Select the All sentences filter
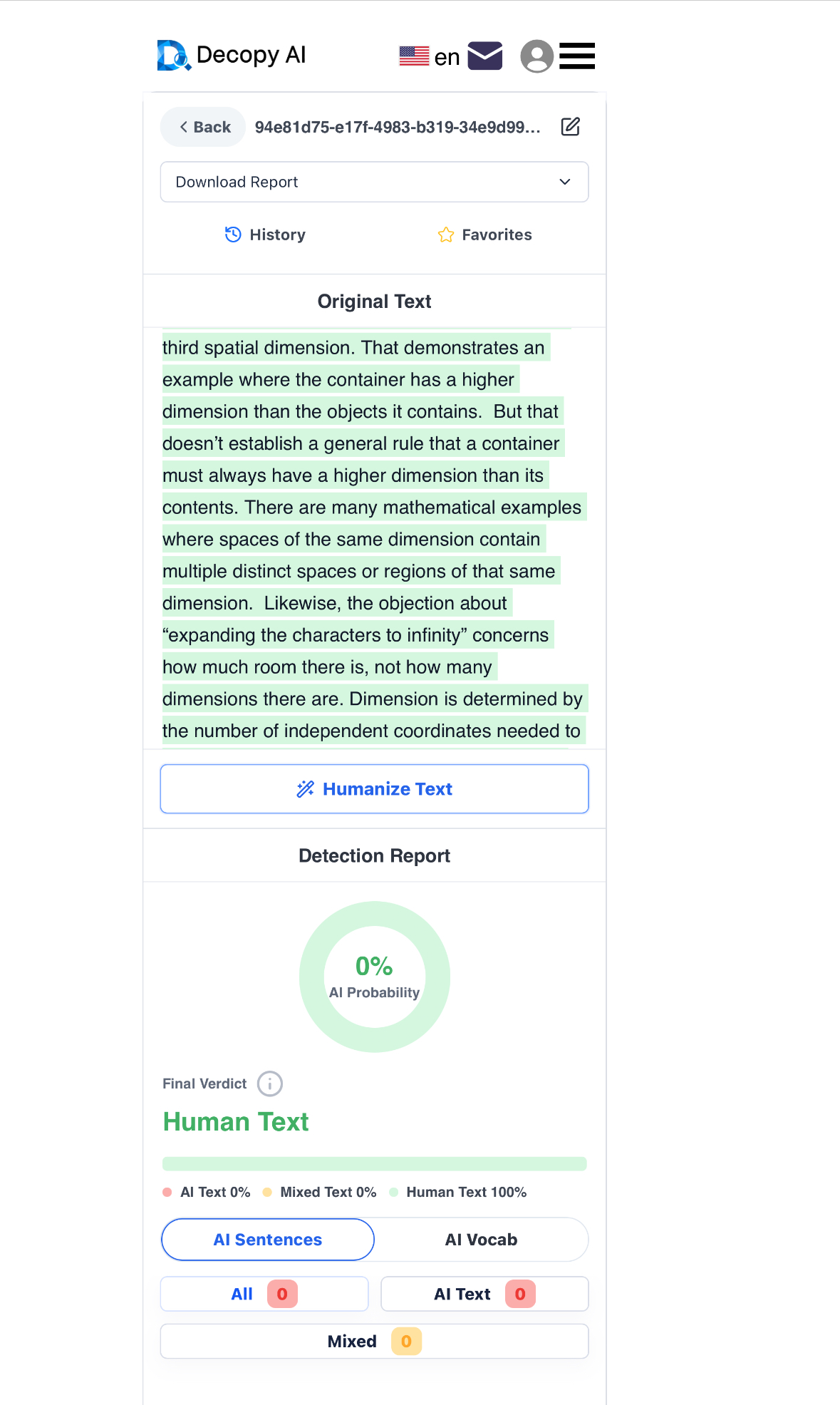Image resolution: width=840 pixels, height=1405 pixels. [264, 1294]
